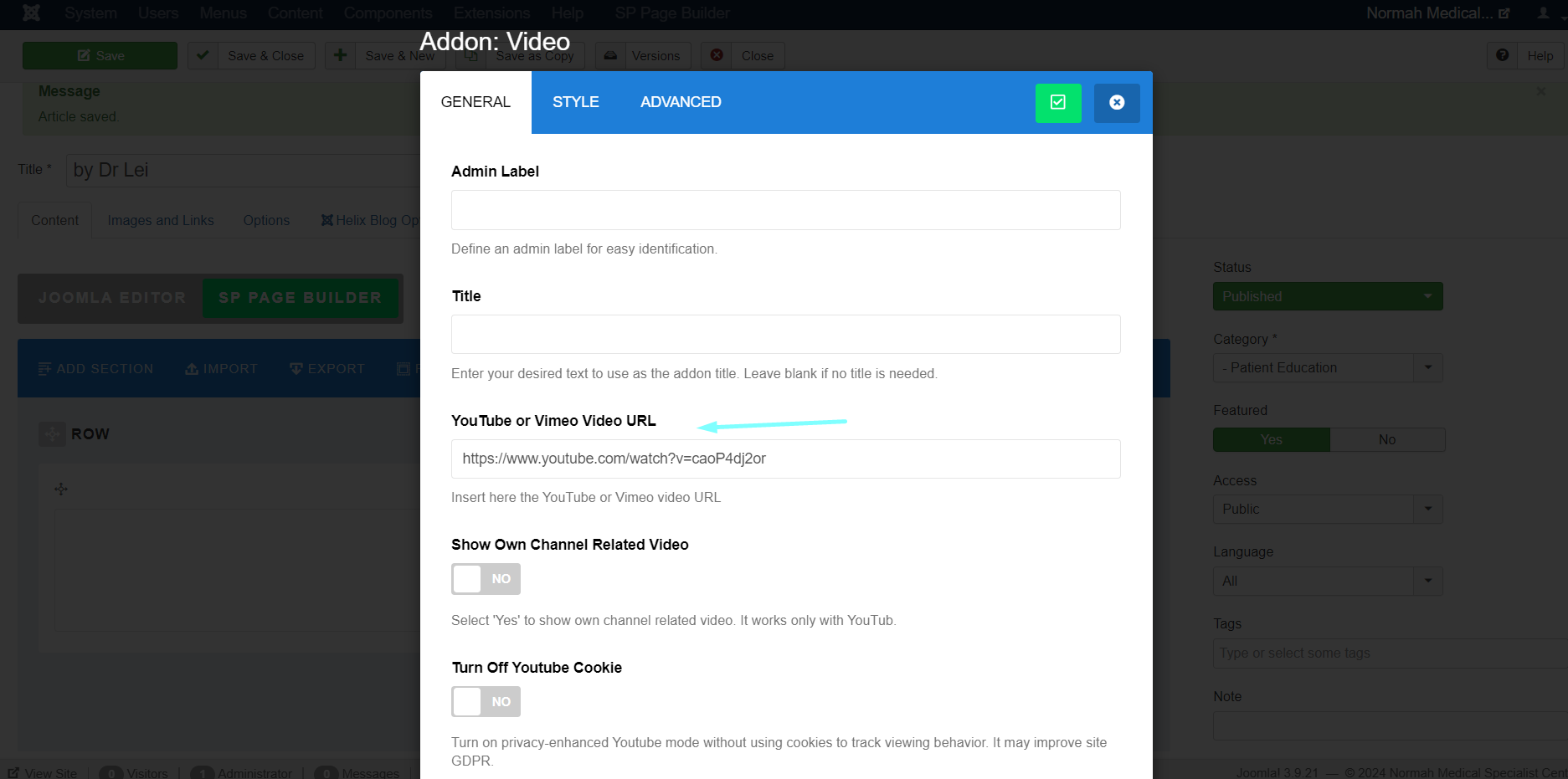Viewport: 1568px width, 779px height.
Task: Select the GENERAL tab
Action: 476,102
